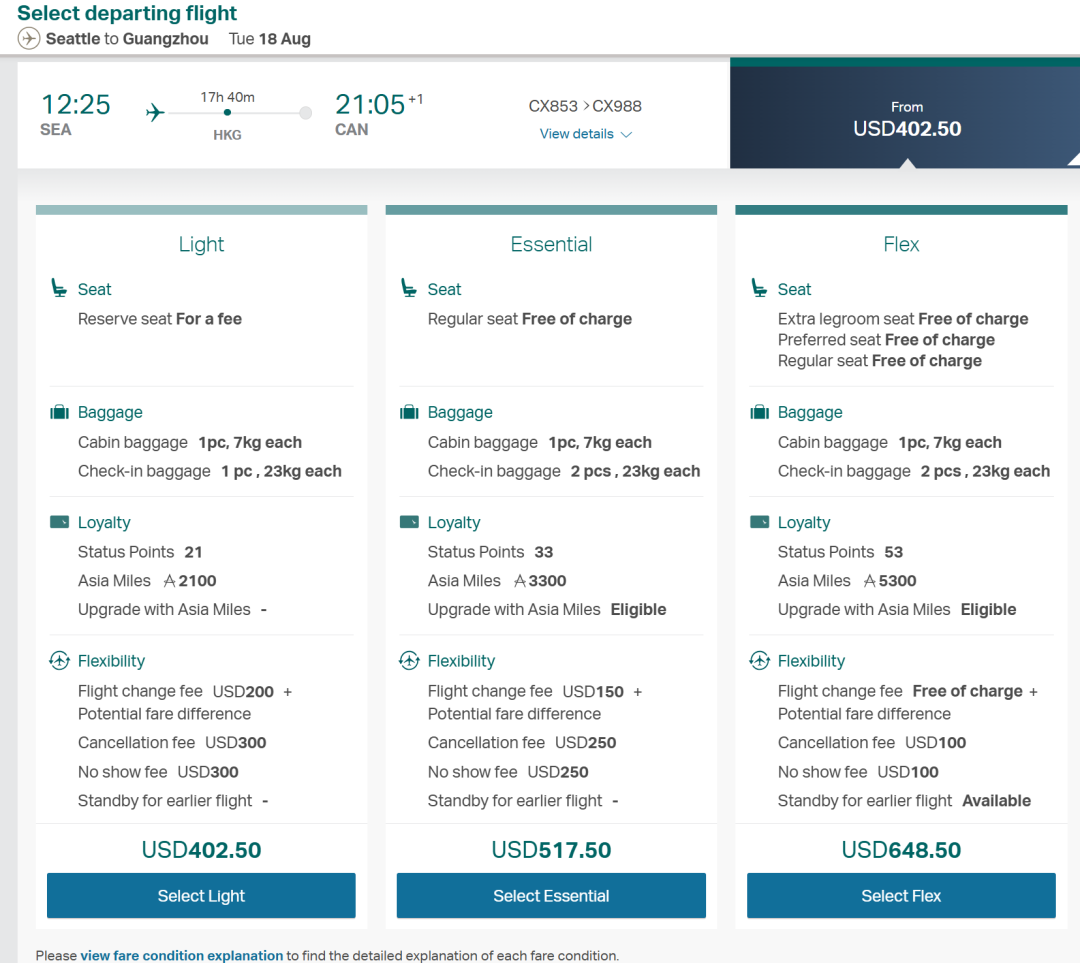Click the airplane icon next to SEA departure
This screenshot has height=963, width=1080.
pyautogui.click(x=155, y=112)
